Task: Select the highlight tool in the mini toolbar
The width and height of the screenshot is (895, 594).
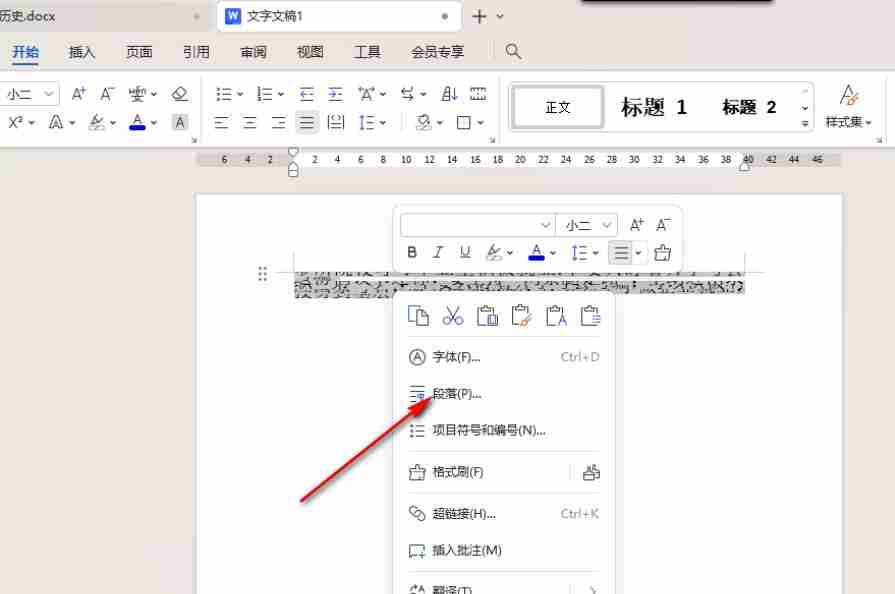Action: coord(494,252)
